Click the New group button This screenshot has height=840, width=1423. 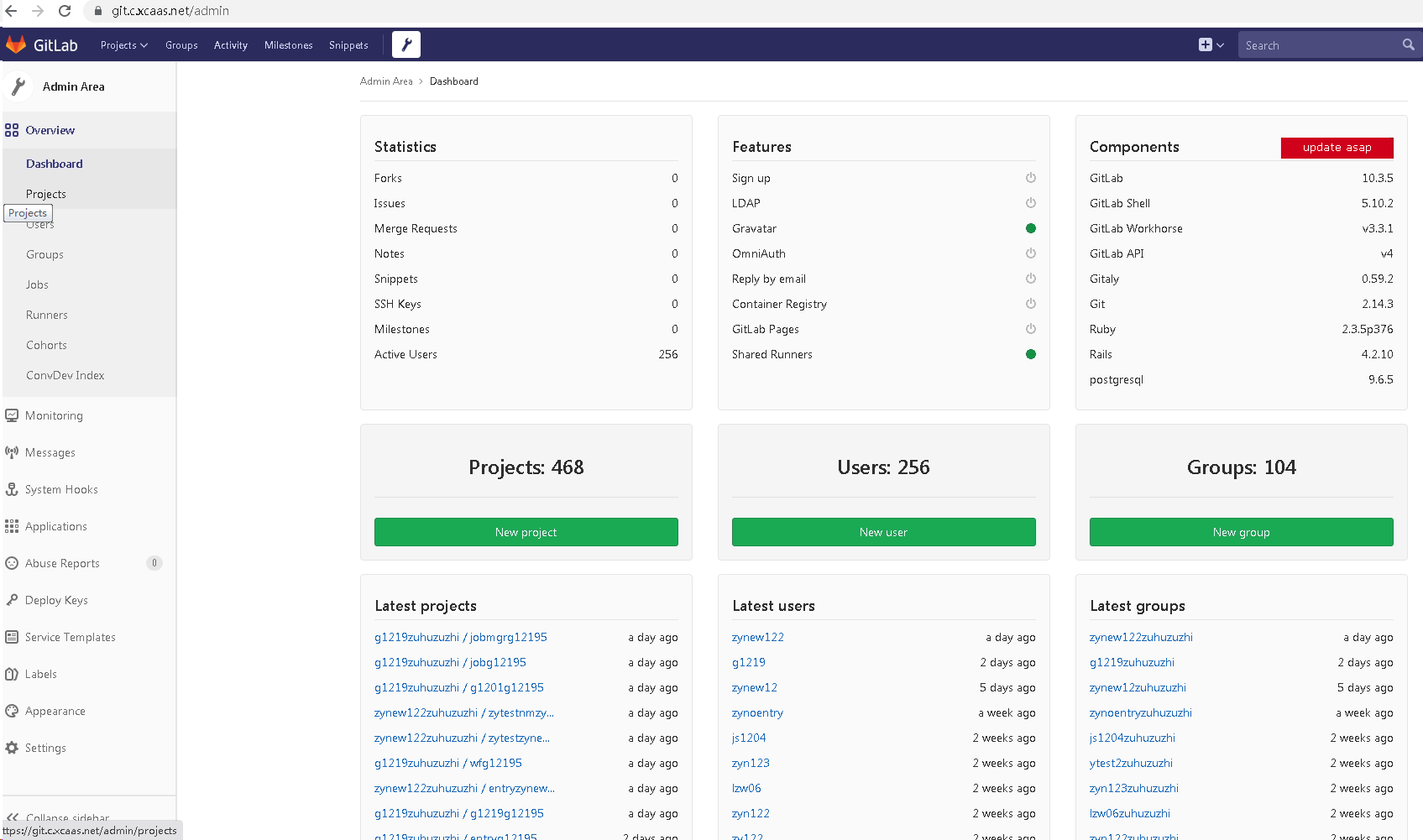1242,532
